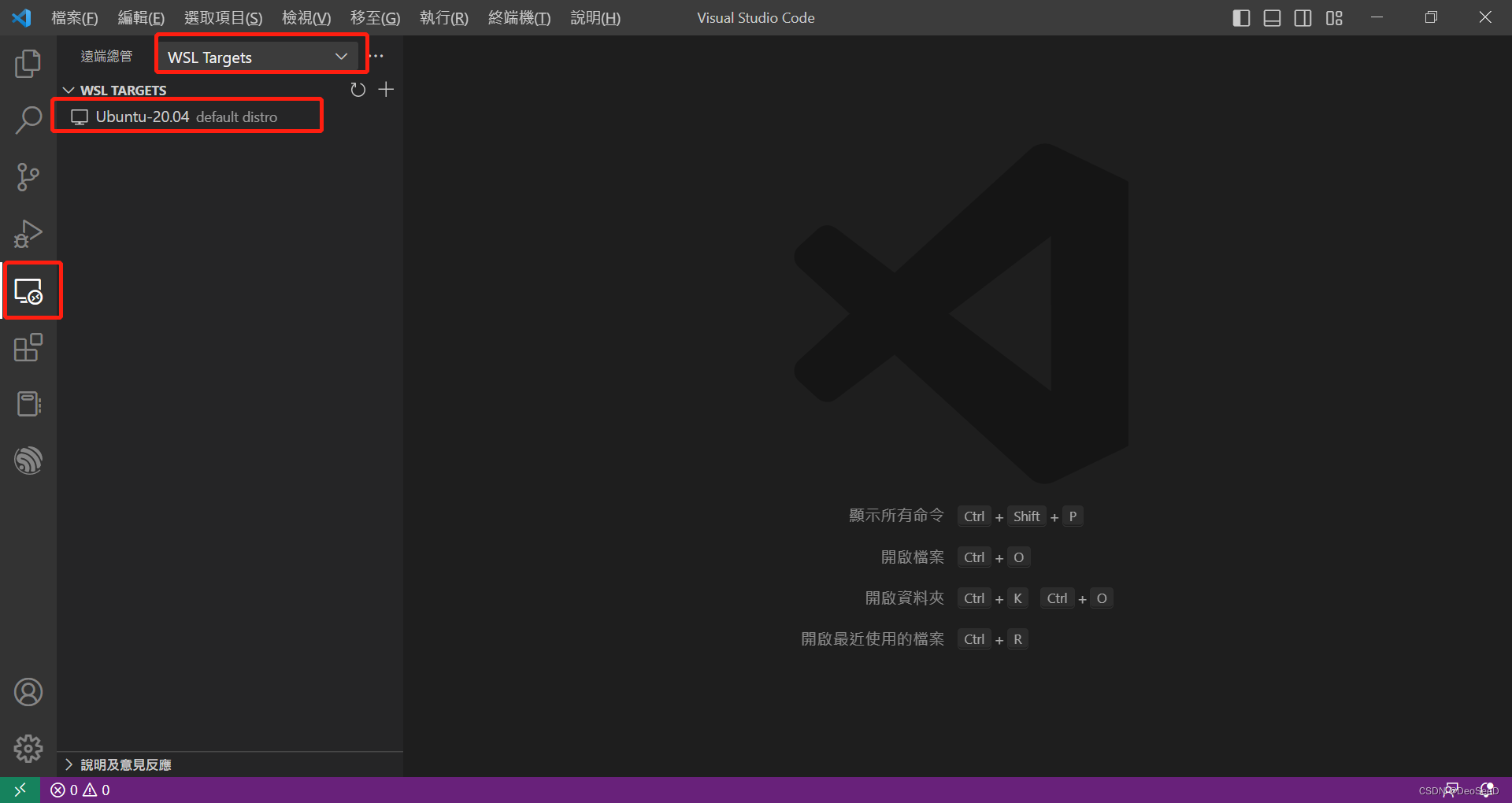Click the VS Code logo in title bar

tap(21, 17)
